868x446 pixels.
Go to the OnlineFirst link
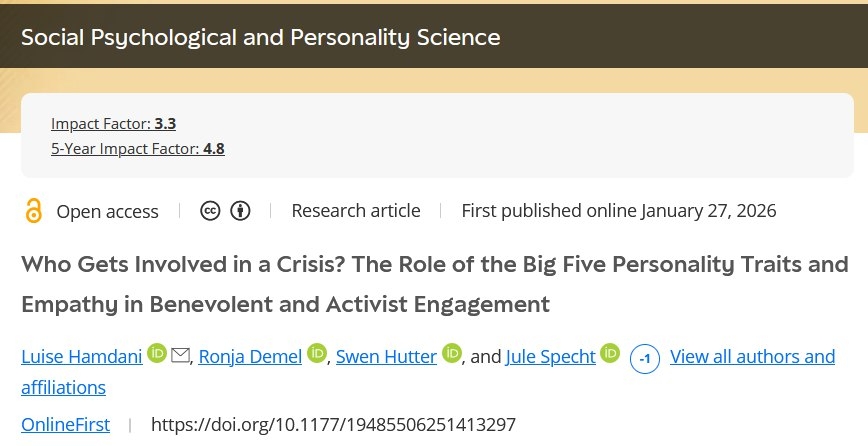[65, 424]
